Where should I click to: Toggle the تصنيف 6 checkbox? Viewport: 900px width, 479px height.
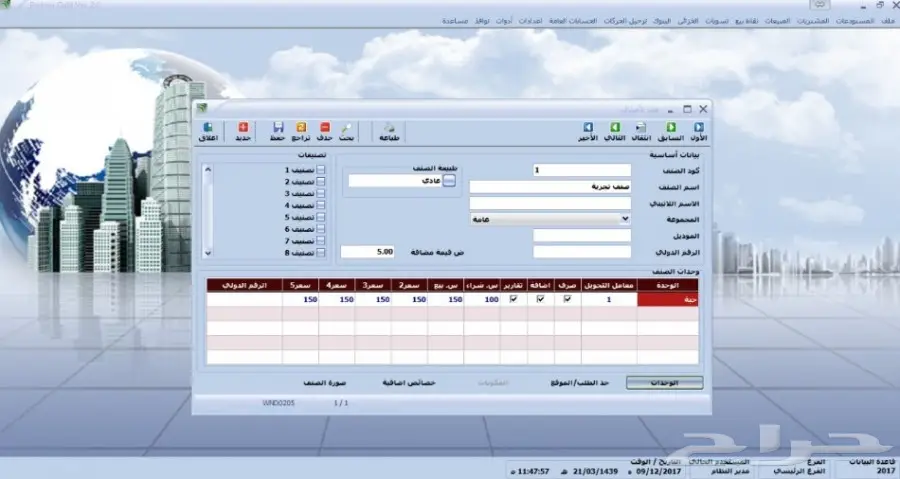pos(320,229)
